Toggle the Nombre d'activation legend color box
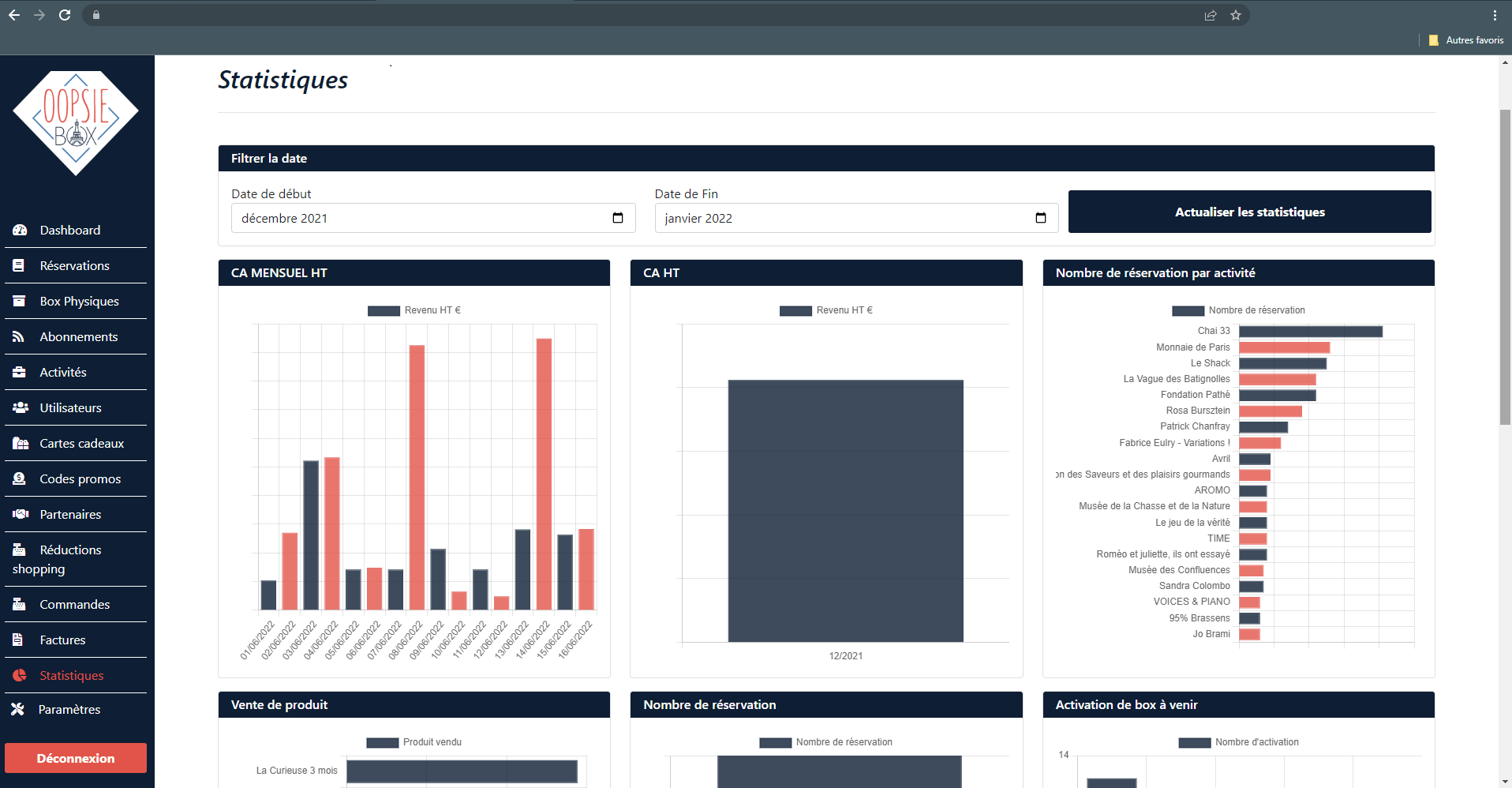The width and height of the screenshot is (1512, 788). coord(1195,743)
